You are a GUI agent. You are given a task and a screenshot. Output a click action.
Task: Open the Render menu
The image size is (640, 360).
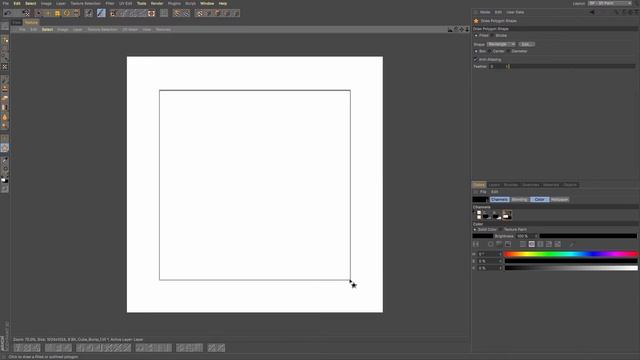[x=157, y=3]
